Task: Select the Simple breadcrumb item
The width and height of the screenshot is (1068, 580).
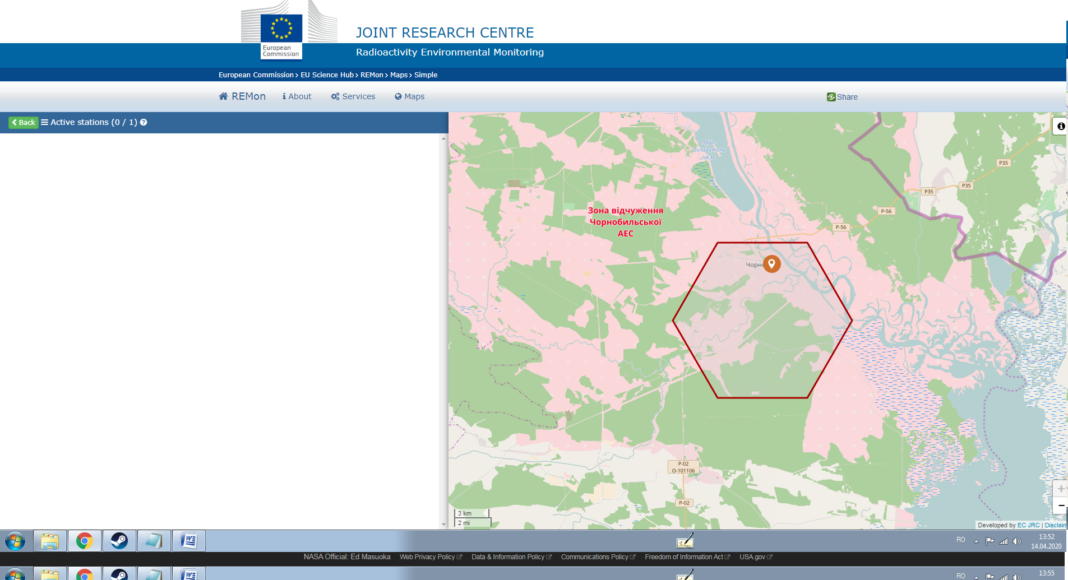Action: pyautogui.click(x=426, y=75)
